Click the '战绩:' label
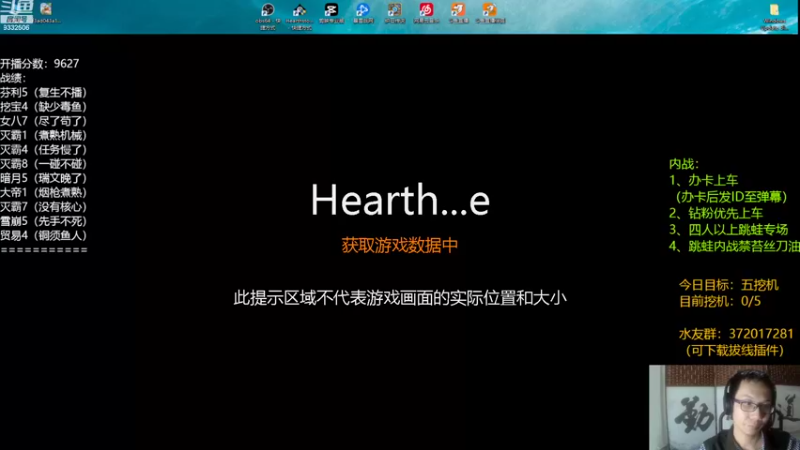Screen dimensions: 800x450 coord(13,78)
